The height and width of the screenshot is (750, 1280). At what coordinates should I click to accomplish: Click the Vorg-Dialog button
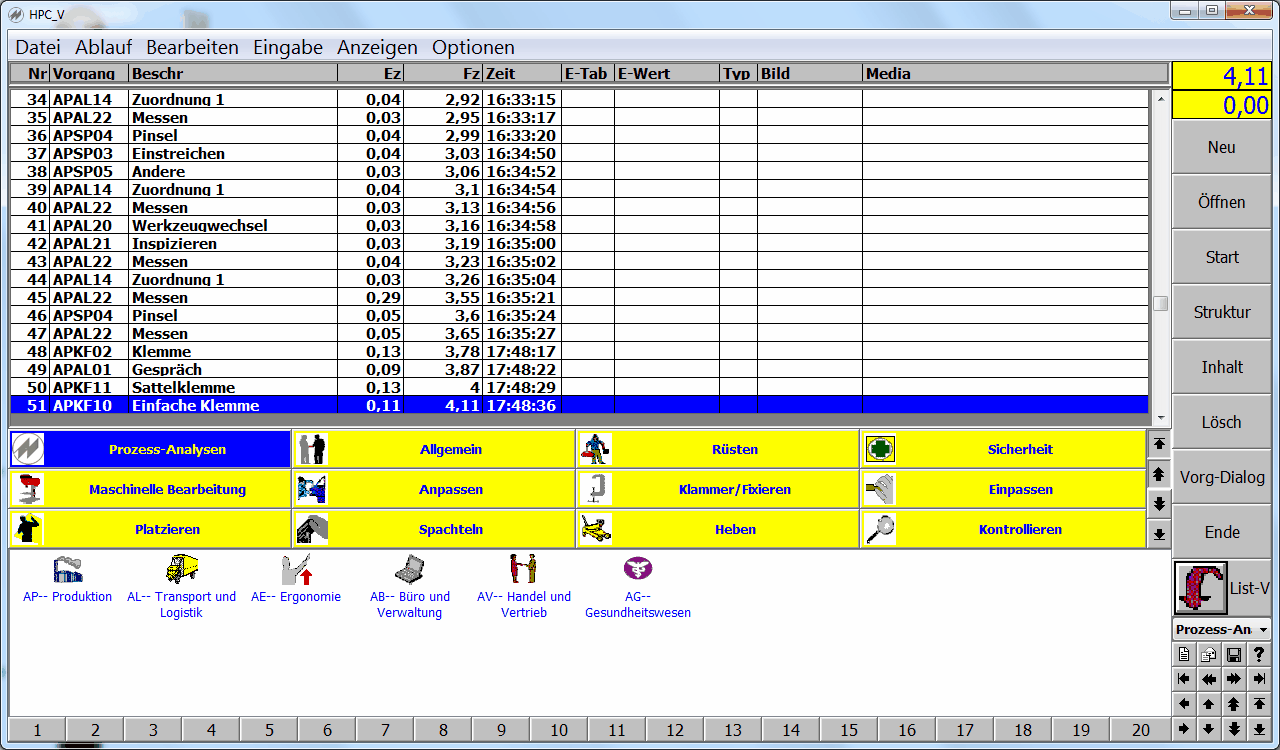(1221, 477)
